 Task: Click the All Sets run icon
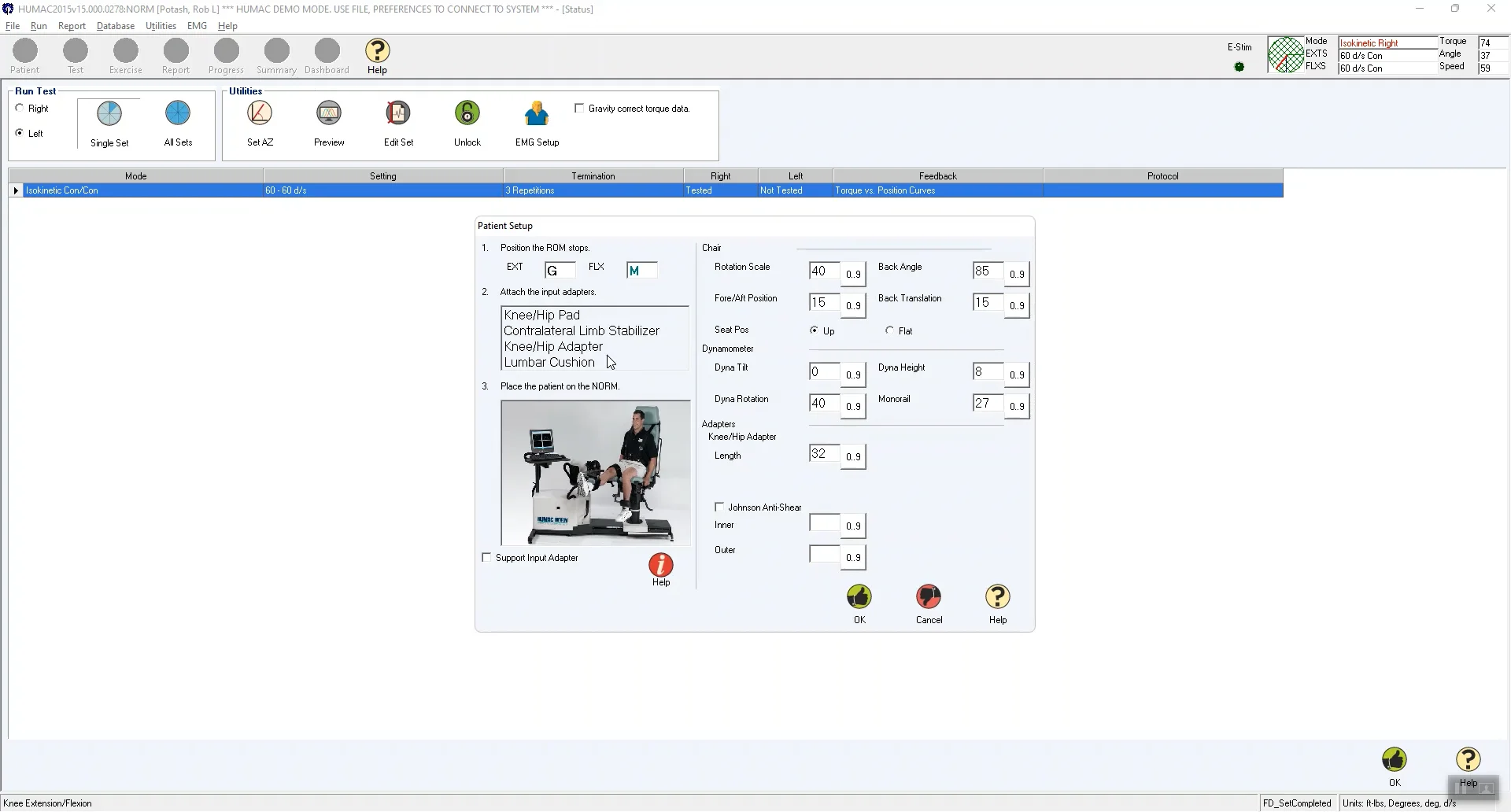point(178,114)
